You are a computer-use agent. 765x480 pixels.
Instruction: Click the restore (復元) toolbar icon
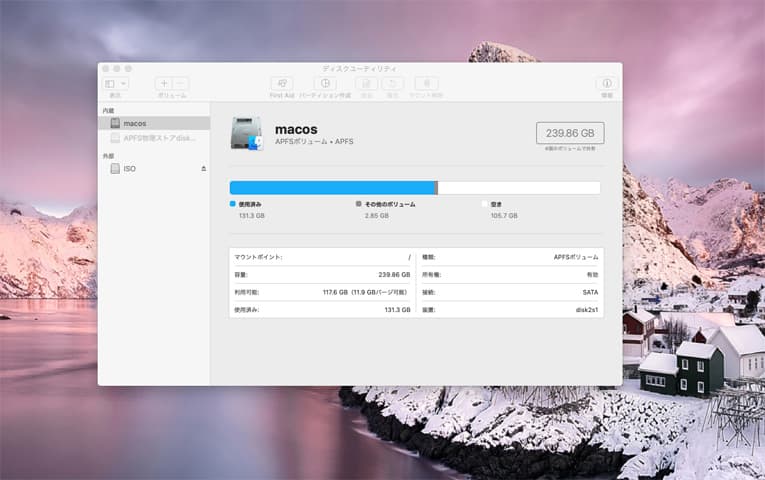[392, 83]
